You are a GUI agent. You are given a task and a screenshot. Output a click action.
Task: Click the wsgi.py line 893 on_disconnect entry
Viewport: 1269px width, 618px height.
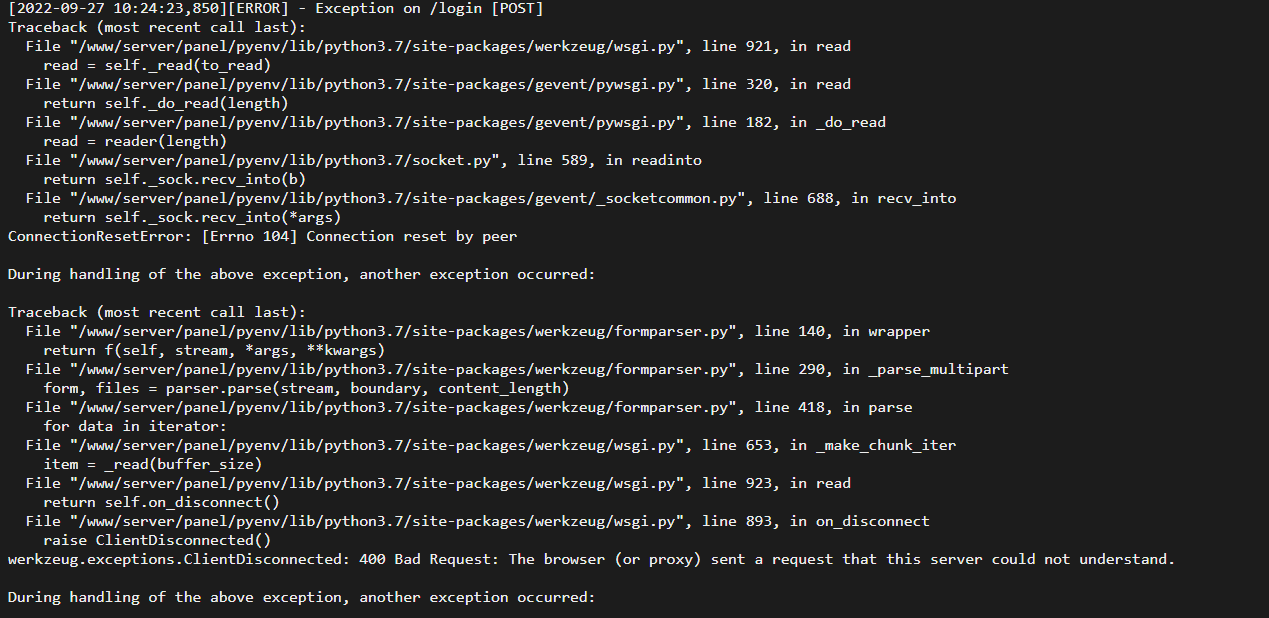478,521
